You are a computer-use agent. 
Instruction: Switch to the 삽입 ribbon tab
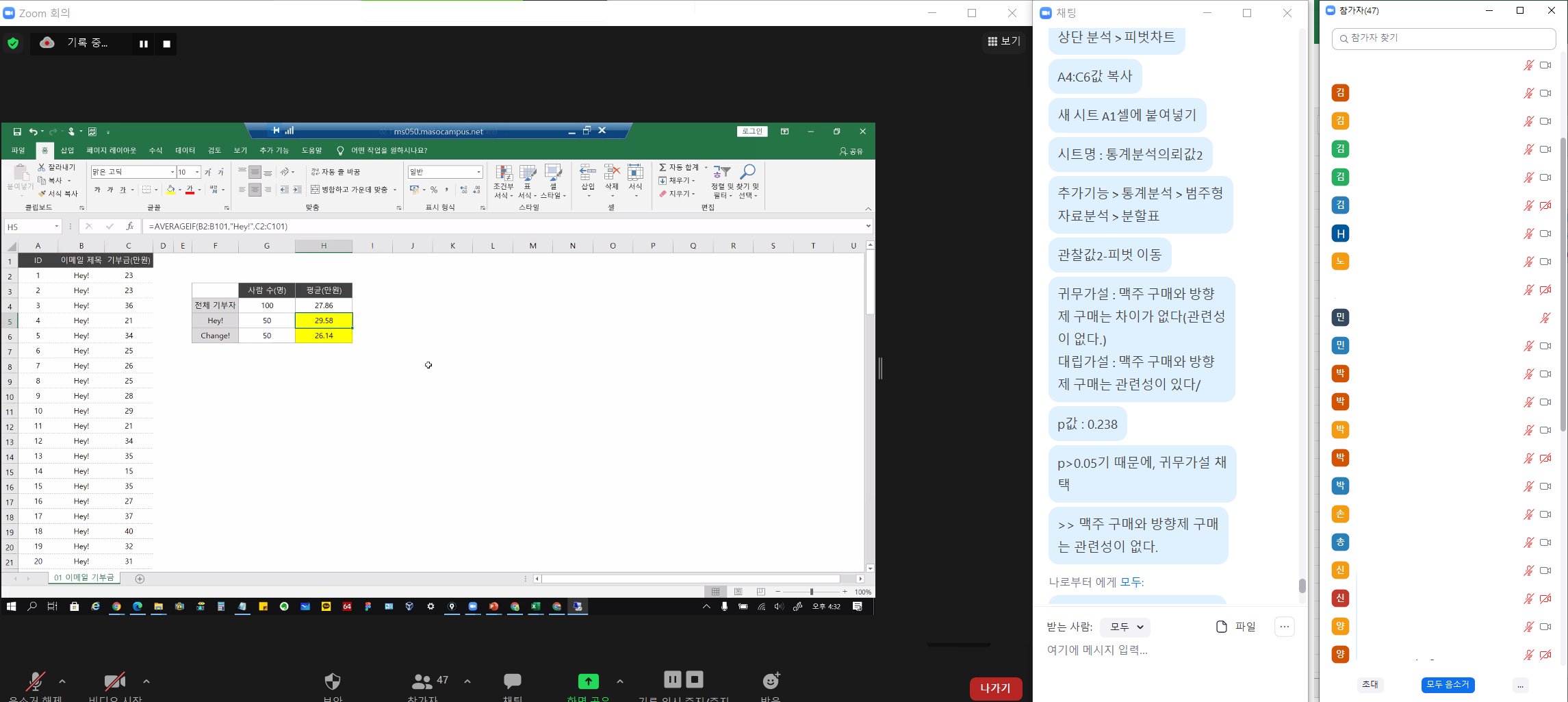[x=67, y=151]
